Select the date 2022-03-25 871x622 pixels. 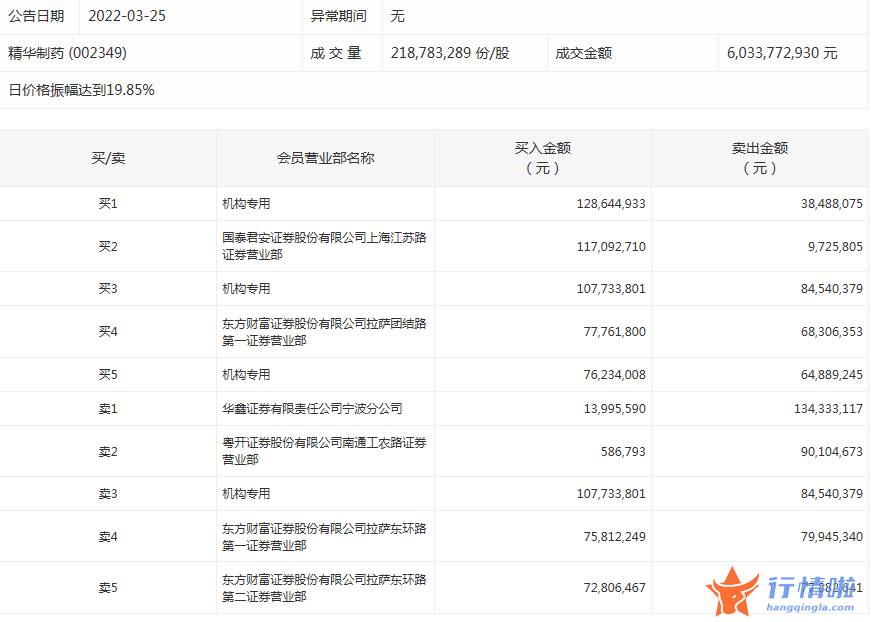[127, 16]
